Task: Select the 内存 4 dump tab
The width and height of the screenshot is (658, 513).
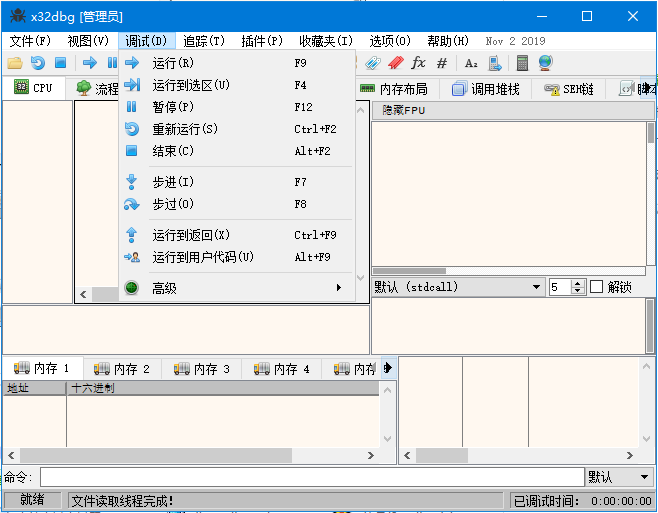Action: point(282,369)
